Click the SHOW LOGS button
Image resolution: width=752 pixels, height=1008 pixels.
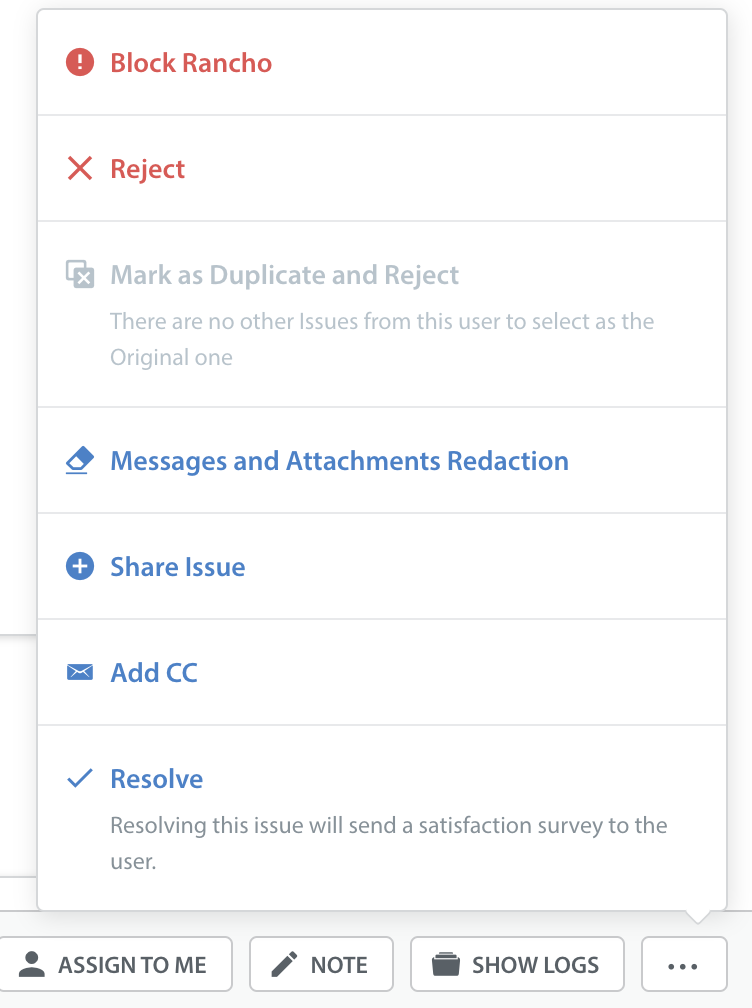click(517, 964)
